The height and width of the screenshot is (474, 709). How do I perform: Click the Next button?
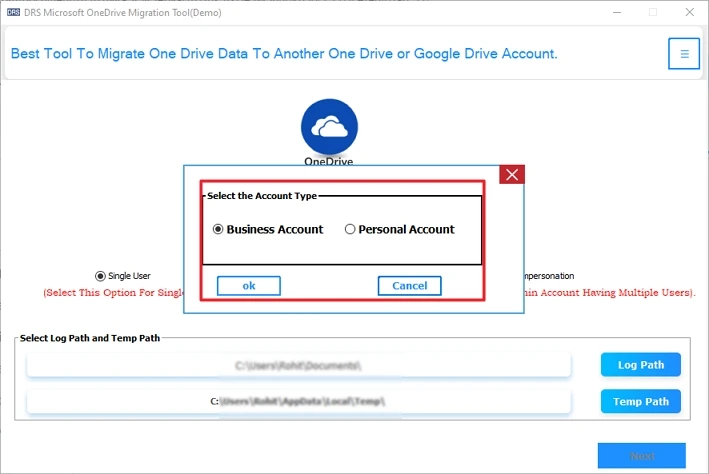[x=642, y=455]
